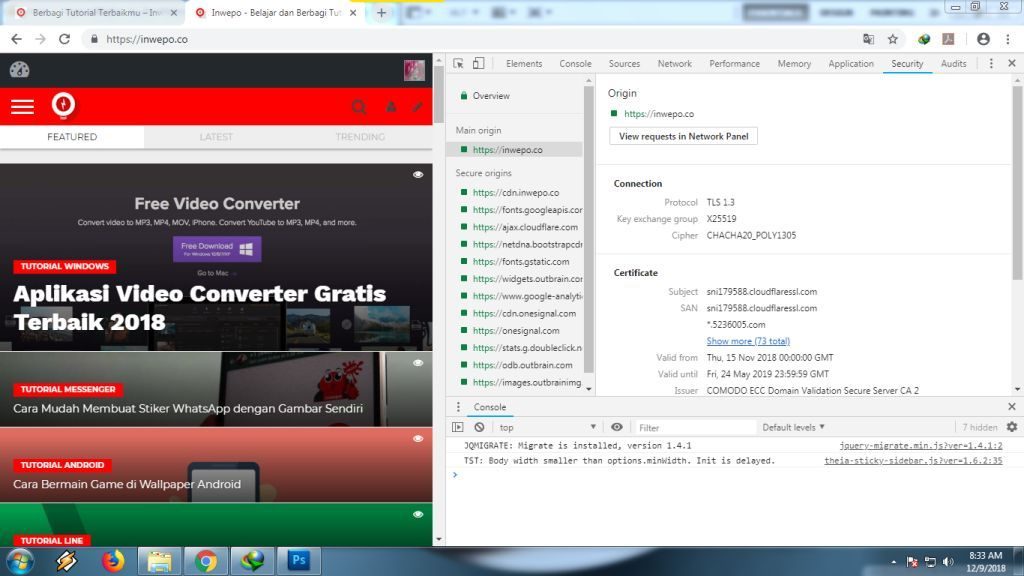Switch to the Elements tab
Viewport: 1024px width, 576px height.
pos(524,63)
